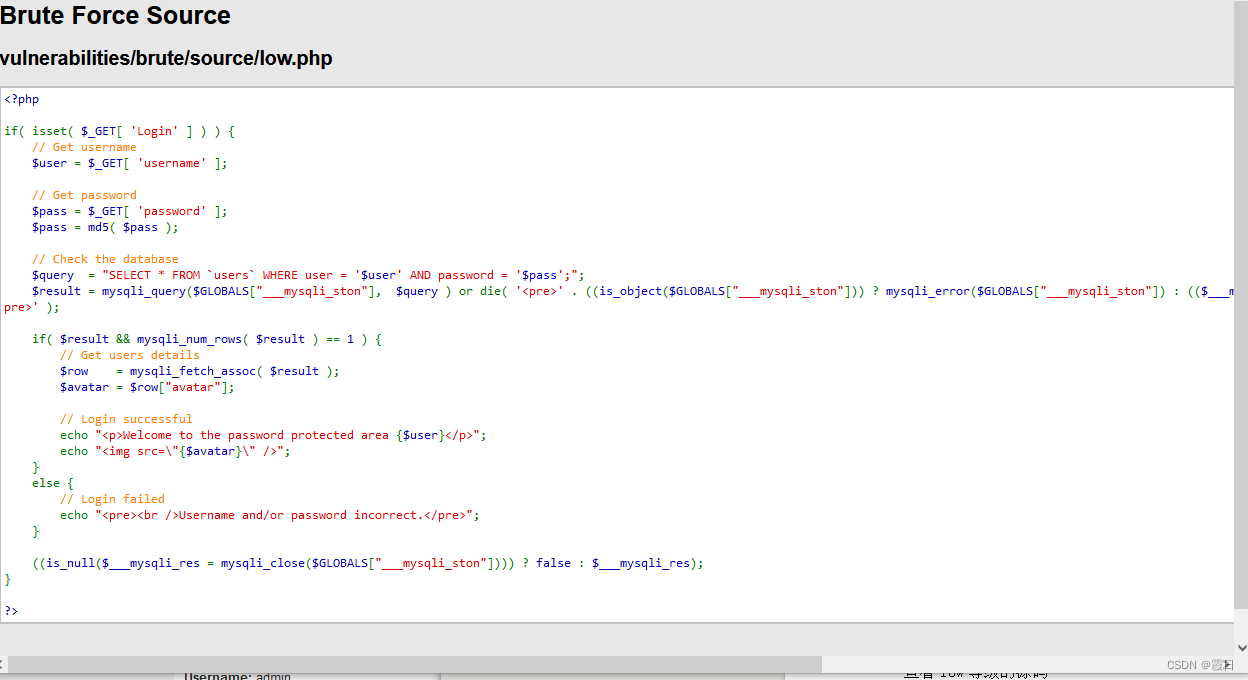Click the Username and/or password incorrect echo line
This screenshot has width=1248, height=680.
(270, 515)
